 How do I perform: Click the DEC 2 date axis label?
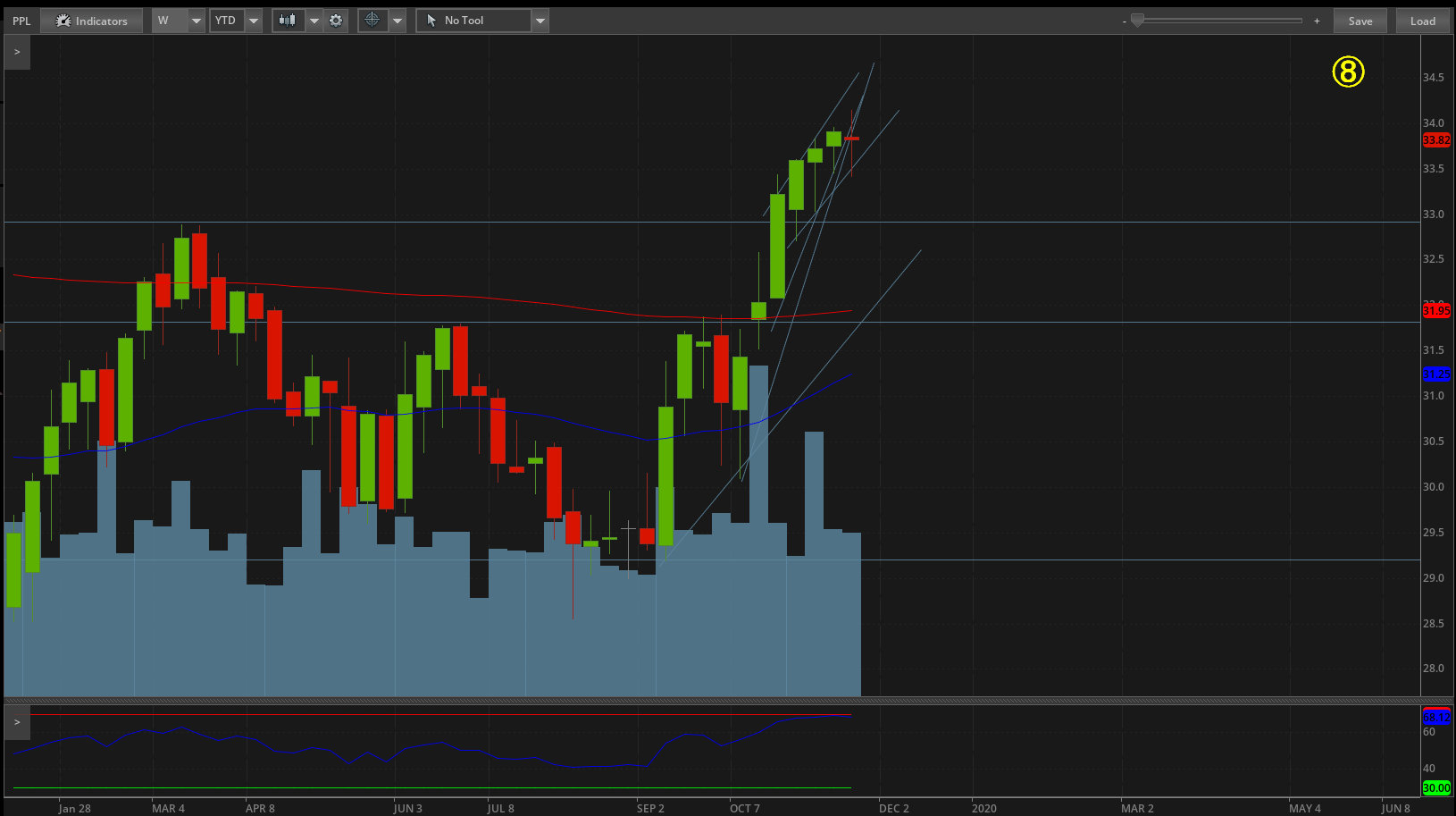[x=893, y=808]
